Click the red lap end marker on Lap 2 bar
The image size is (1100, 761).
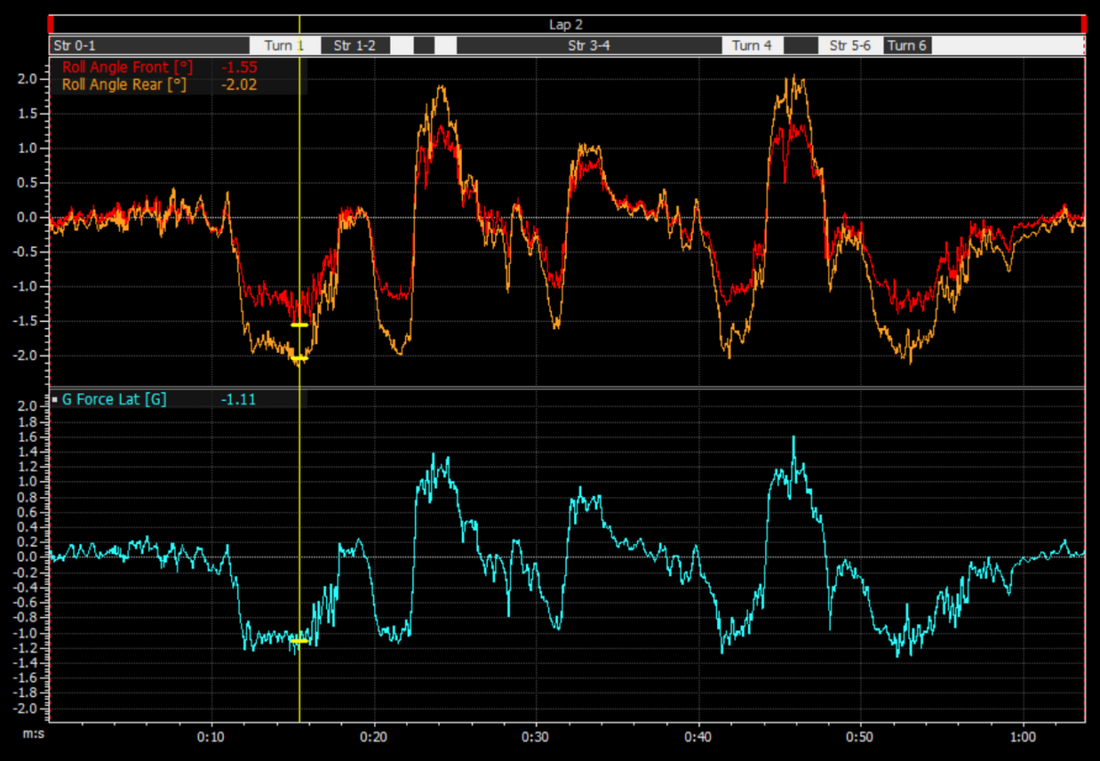click(x=1083, y=25)
